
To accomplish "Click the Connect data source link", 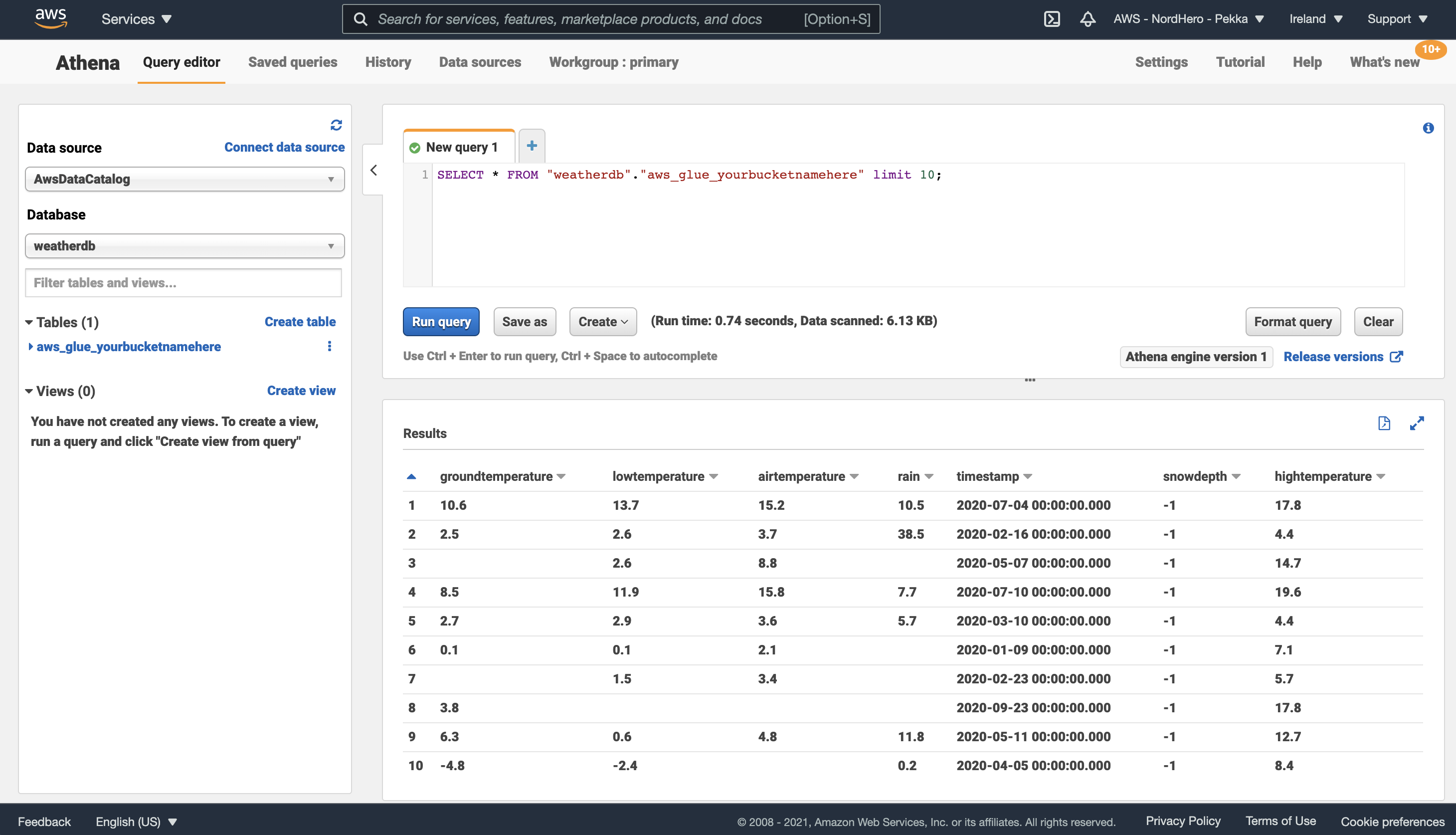I will (x=284, y=147).
